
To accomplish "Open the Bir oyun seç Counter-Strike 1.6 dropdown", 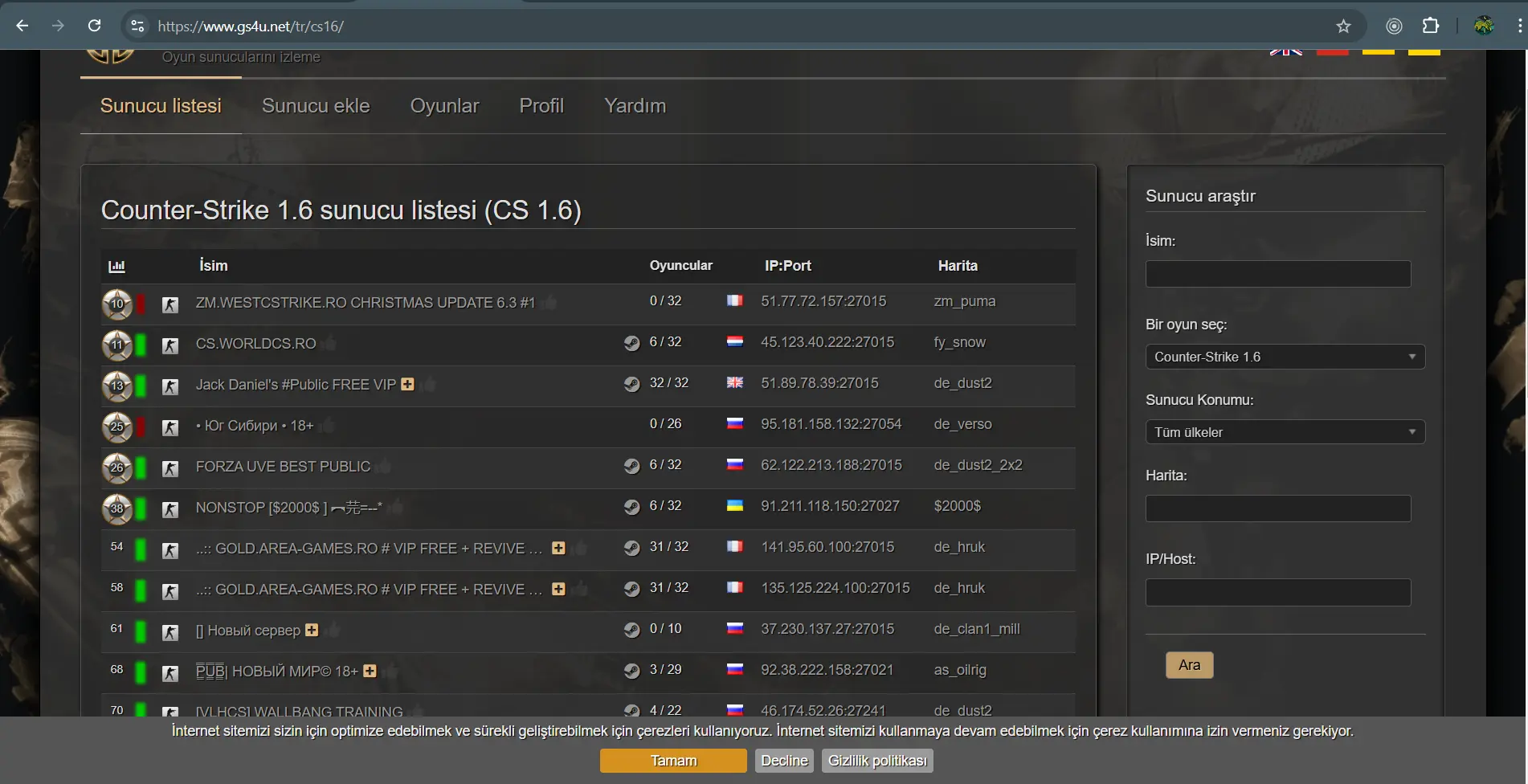I will pos(1285,357).
